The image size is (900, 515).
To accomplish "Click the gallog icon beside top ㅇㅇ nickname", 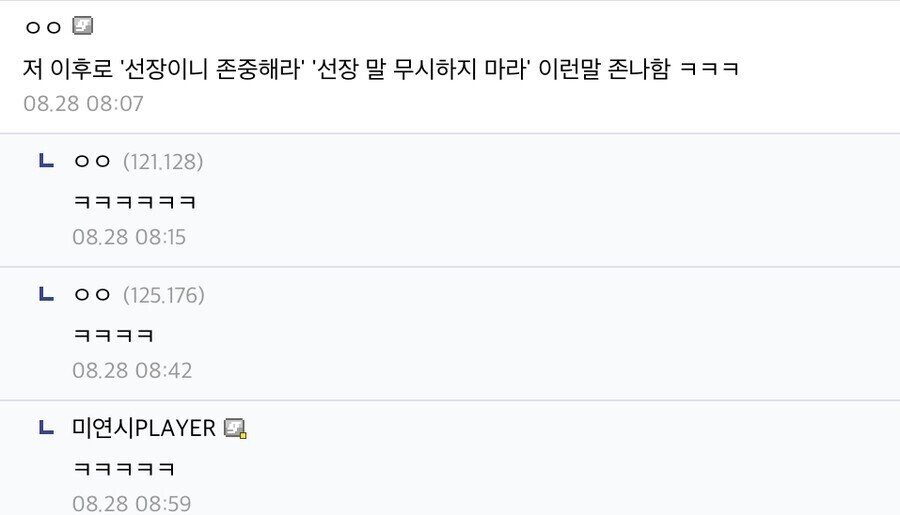I will pyautogui.click(x=83, y=26).
